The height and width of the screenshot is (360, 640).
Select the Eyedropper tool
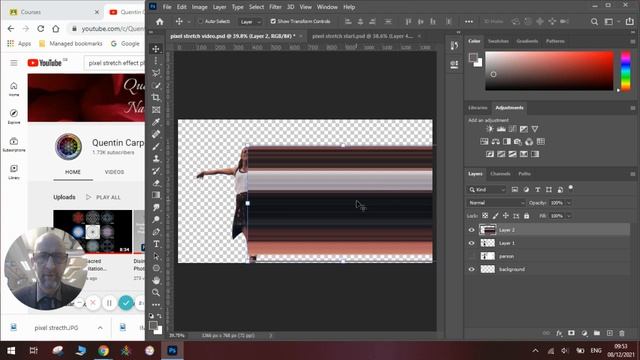[x=156, y=122]
